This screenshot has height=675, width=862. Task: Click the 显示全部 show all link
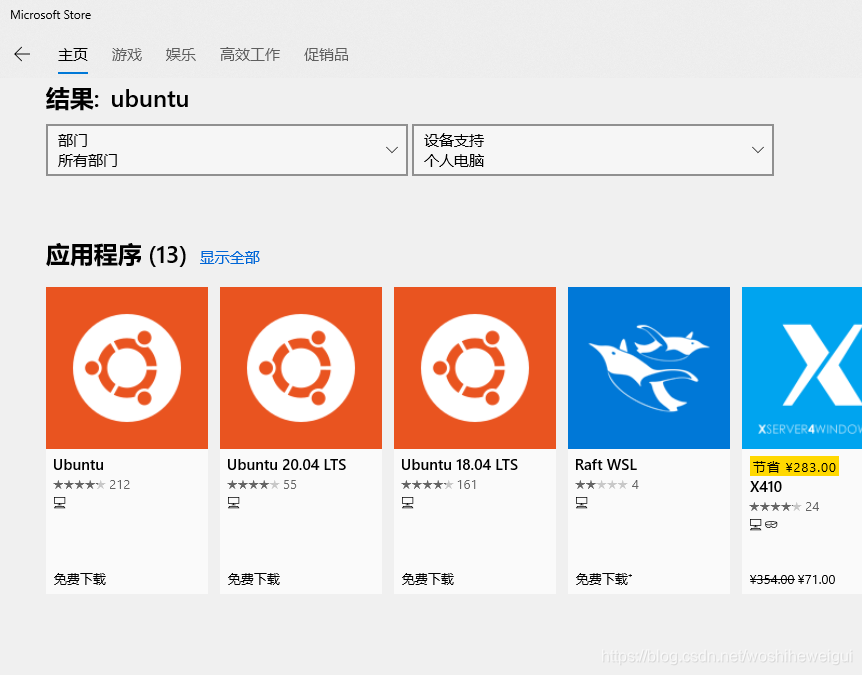230,258
